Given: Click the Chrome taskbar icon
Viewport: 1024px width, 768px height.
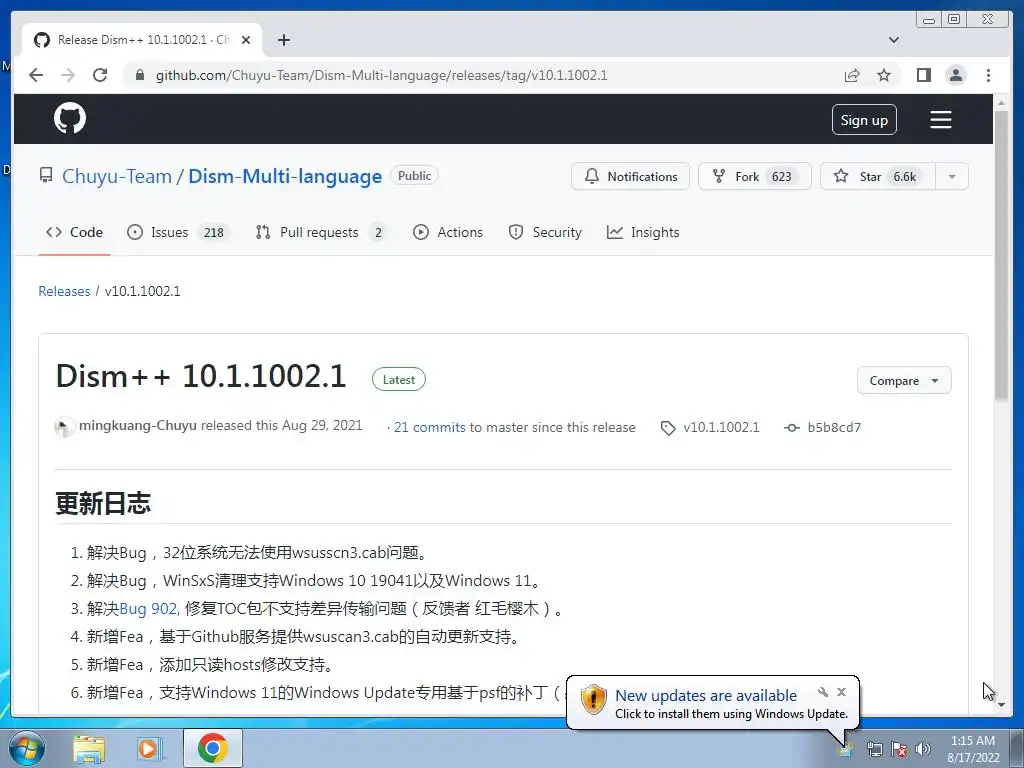Looking at the screenshot, I should click(x=213, y=748).
